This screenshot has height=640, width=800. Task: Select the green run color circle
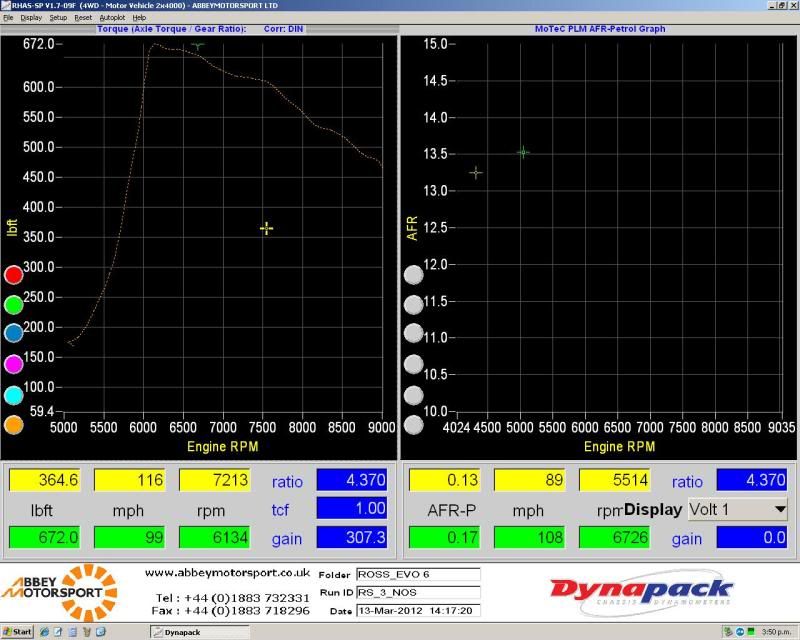point(14,305)
